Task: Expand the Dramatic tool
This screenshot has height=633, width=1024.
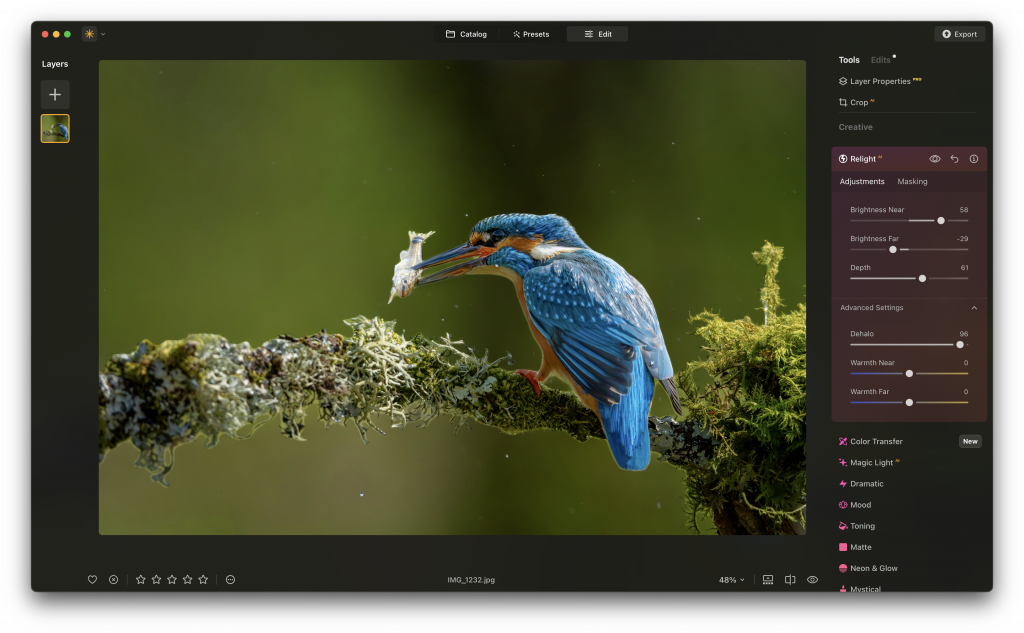Action: (867, 484)
